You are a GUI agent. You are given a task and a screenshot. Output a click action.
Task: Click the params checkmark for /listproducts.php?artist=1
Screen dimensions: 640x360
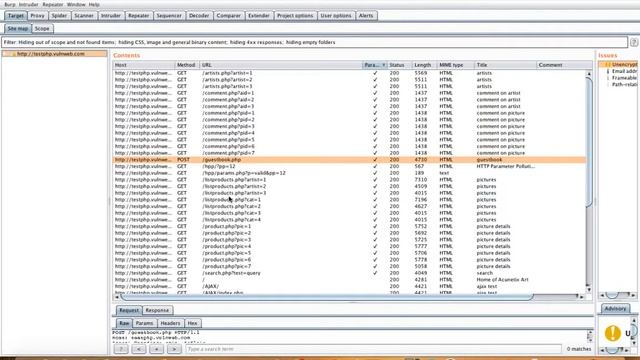coord(375,180)
